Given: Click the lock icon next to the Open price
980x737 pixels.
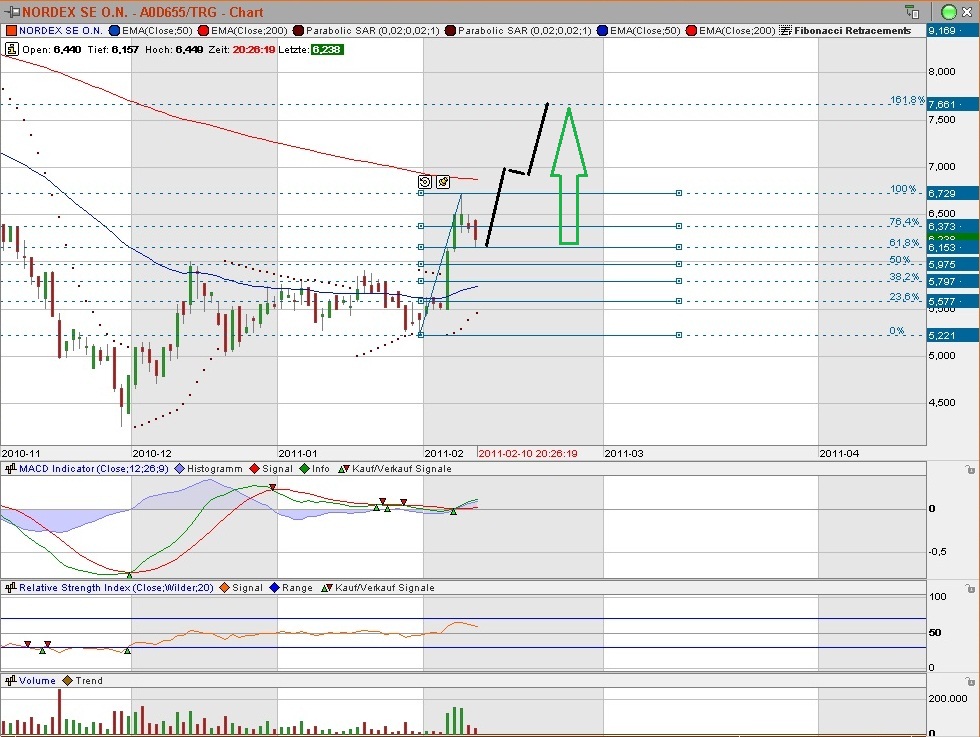Looking at the screenshot, I should point(9,49).
